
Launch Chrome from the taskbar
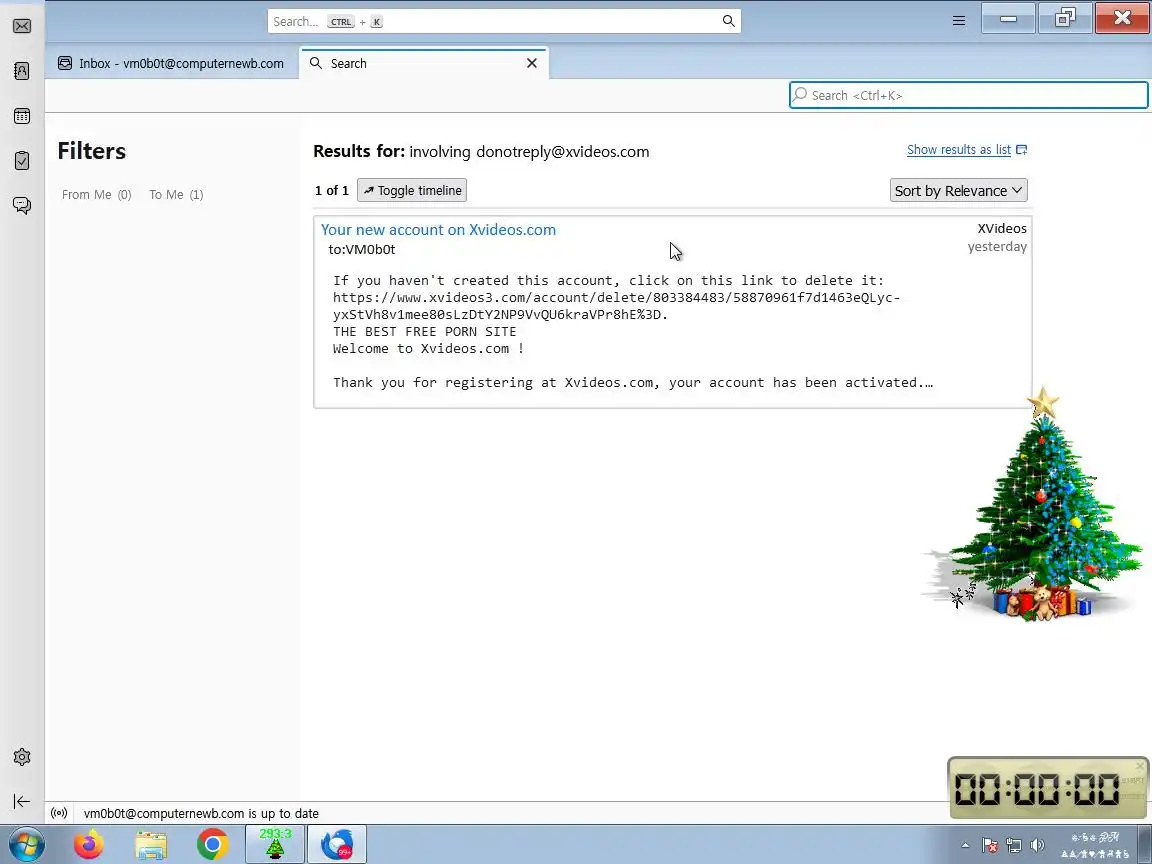tap(212, 845)
